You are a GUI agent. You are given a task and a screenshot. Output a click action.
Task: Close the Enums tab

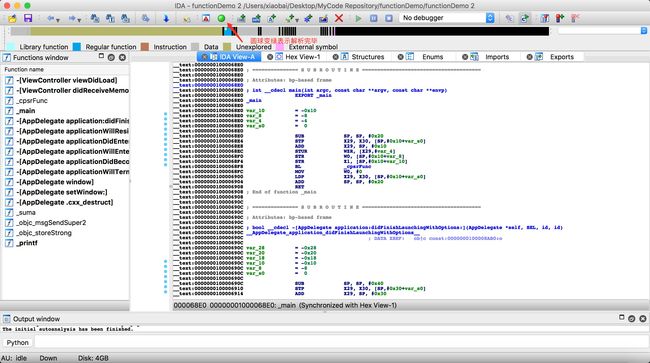point(400,57)
